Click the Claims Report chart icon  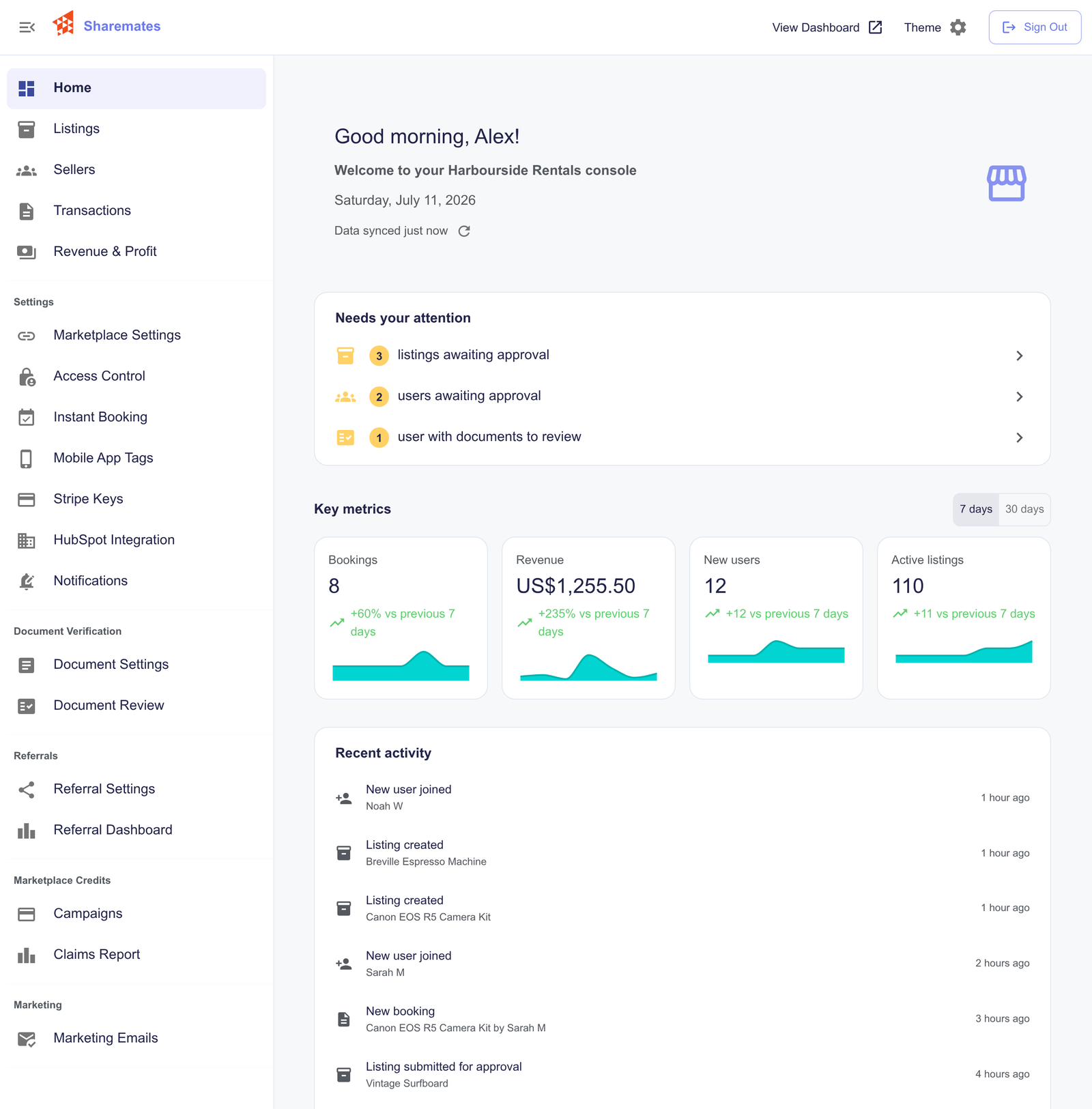(x=27, y=955)
